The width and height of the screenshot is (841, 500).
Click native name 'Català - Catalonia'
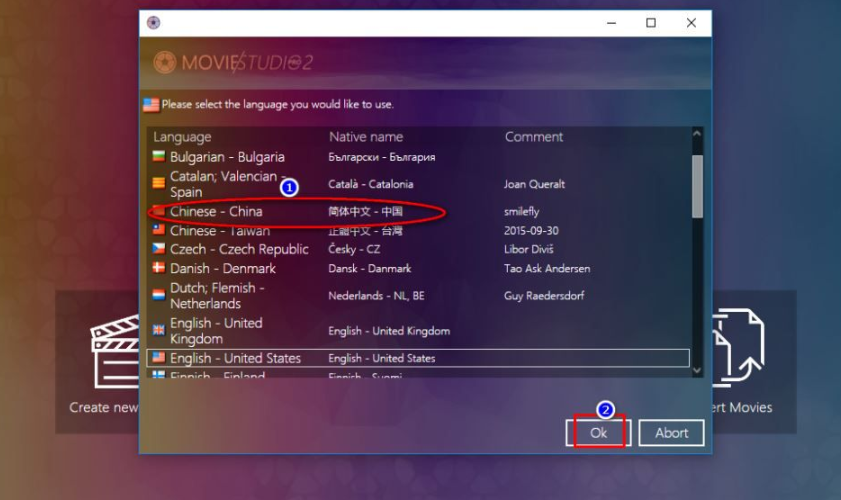(371, 184)
